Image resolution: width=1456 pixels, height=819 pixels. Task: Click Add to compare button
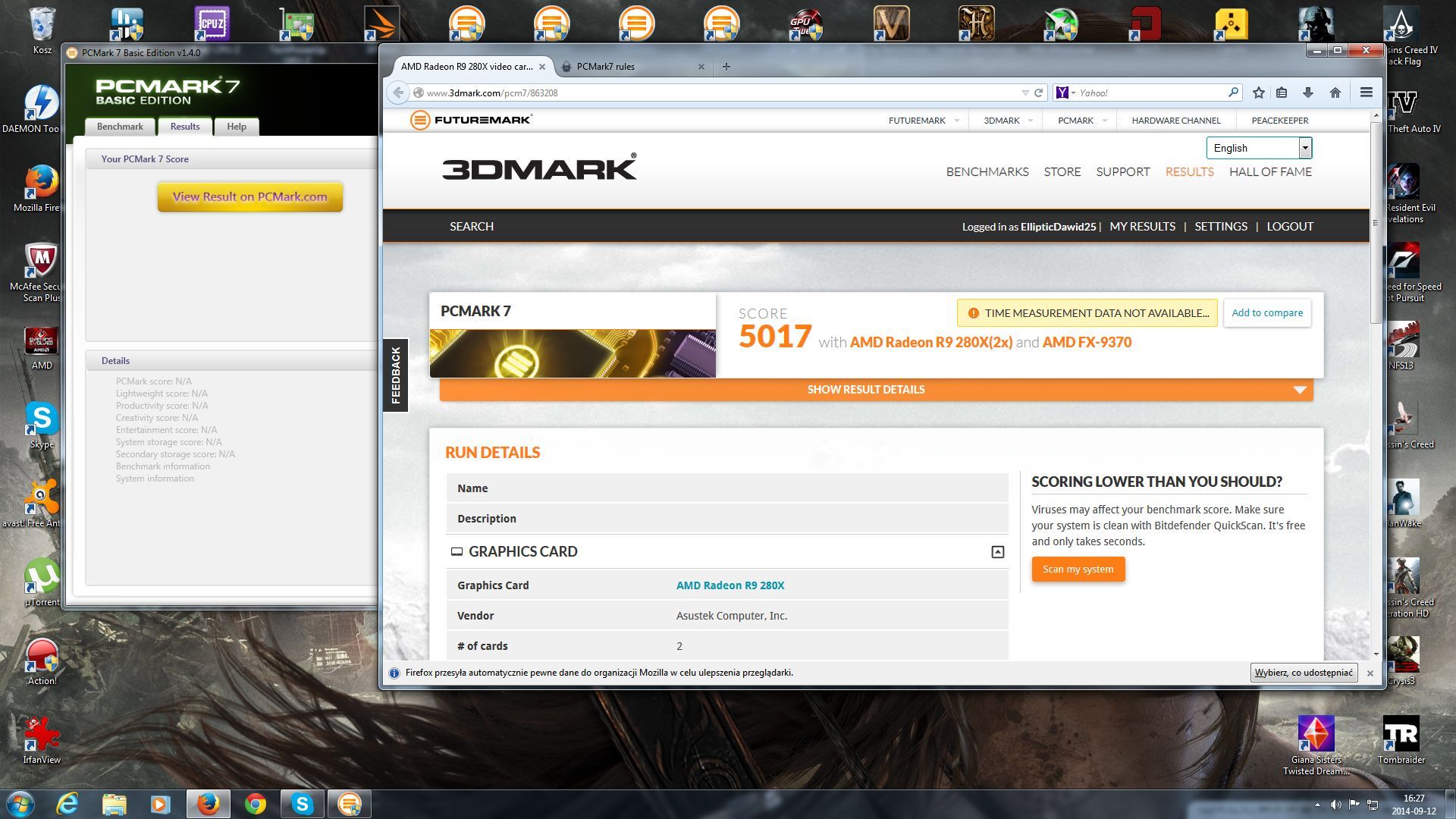tap(1267, 313)
